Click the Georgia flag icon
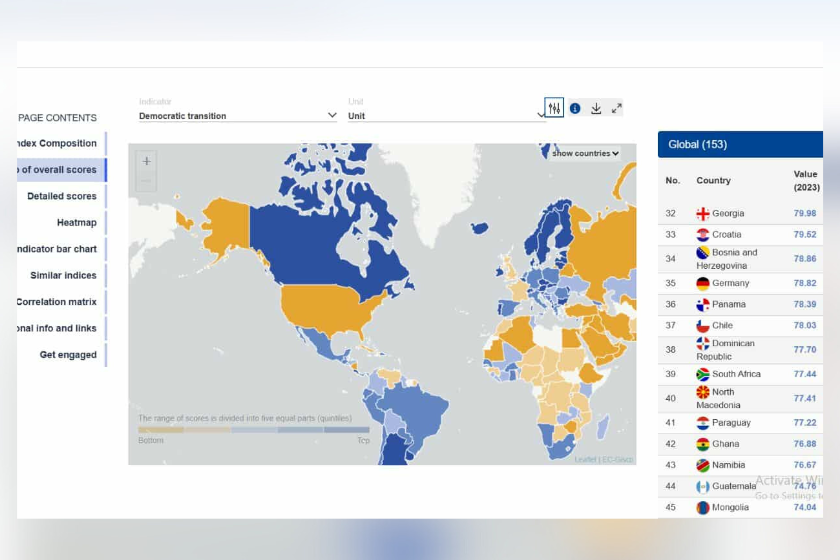 coord(703,213)
